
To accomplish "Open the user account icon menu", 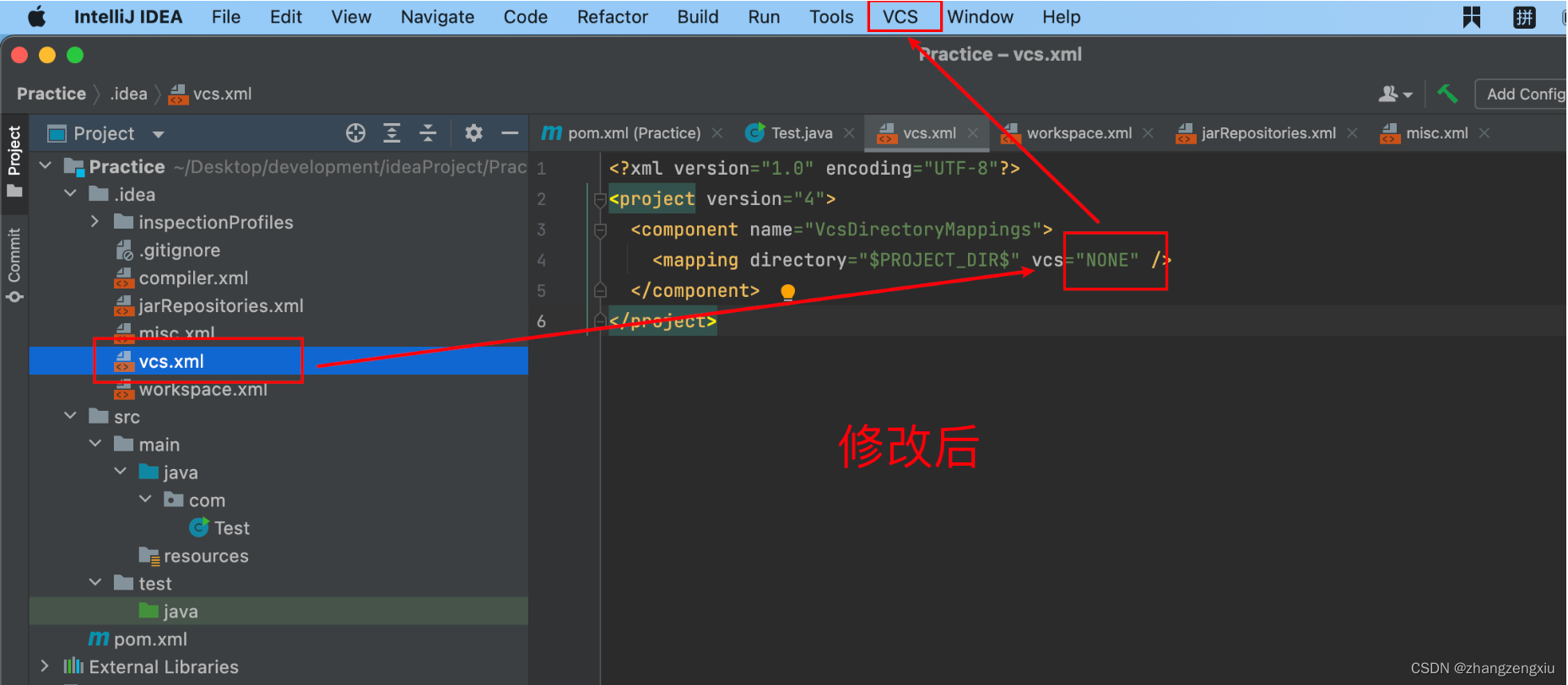I will click(x=1395, y=94).
